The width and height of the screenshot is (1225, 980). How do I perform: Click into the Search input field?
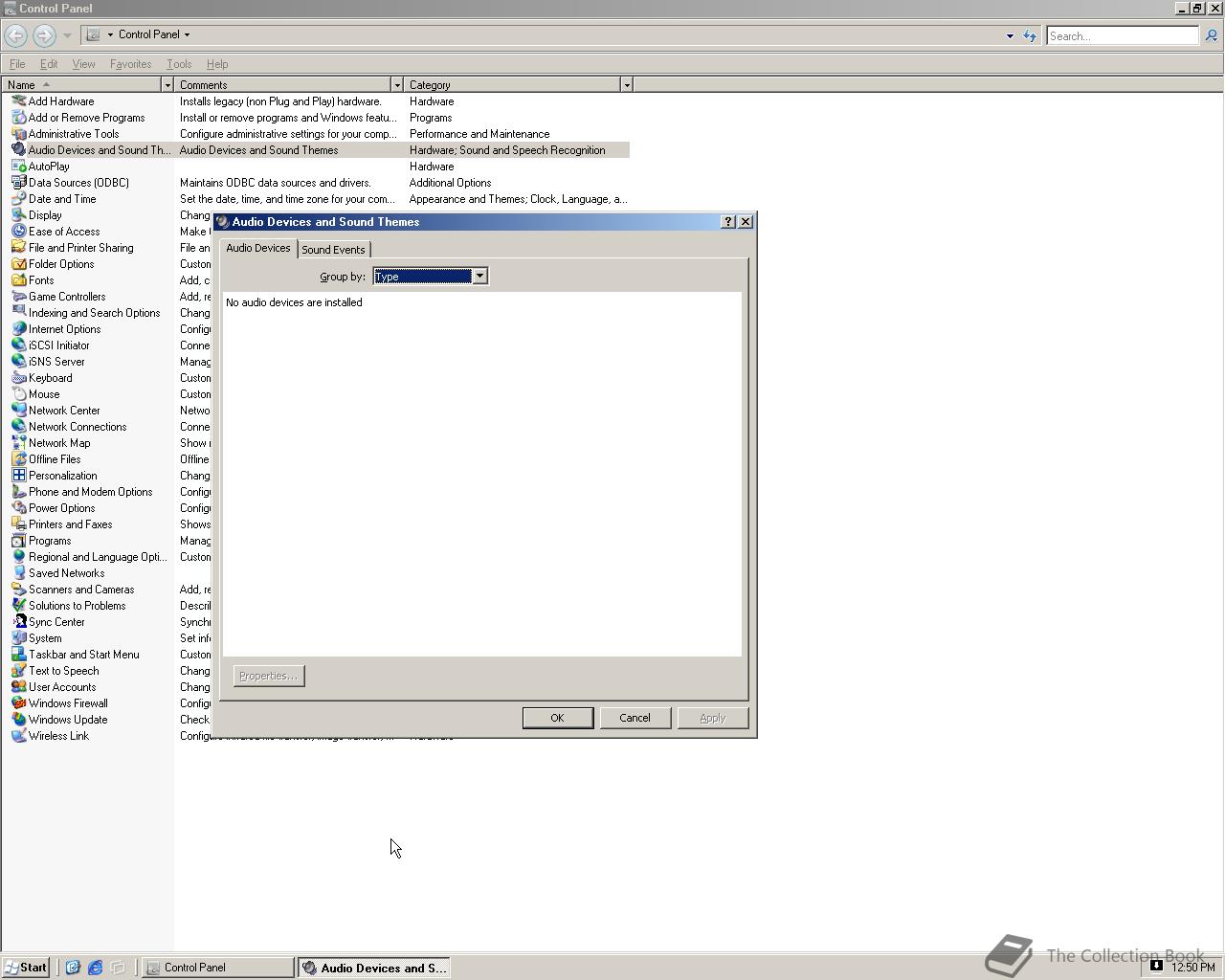[x=1122, y=35]
